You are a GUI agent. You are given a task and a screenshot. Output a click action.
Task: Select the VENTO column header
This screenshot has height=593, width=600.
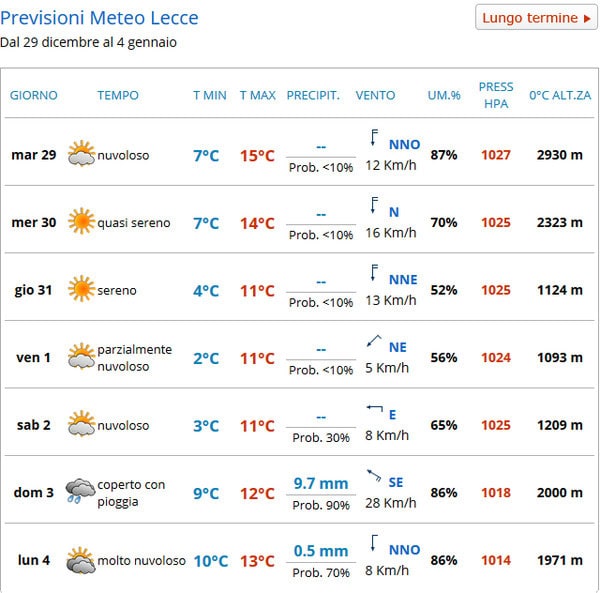[375, 95]
